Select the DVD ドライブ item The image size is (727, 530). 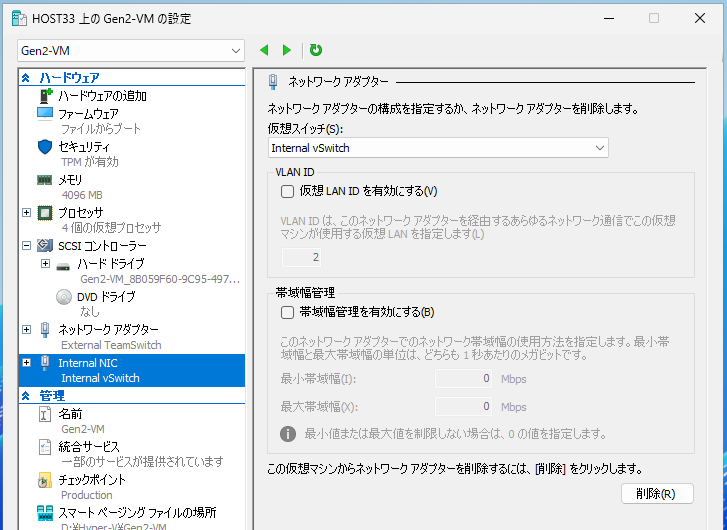[105, 297]
